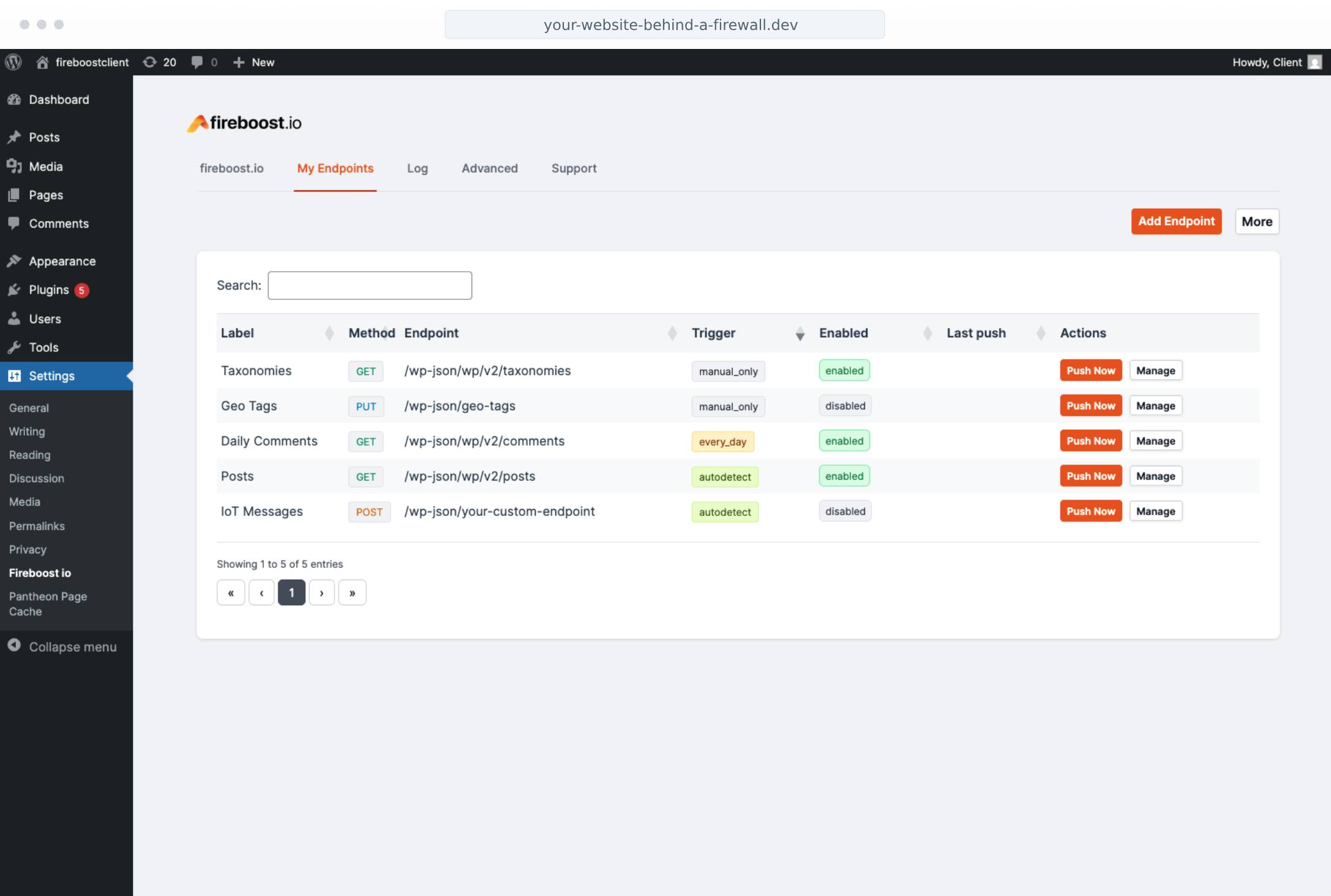Click the browser address bar
The height and width of the screenshot is (896, 1331).
click(x=664, y=24)
